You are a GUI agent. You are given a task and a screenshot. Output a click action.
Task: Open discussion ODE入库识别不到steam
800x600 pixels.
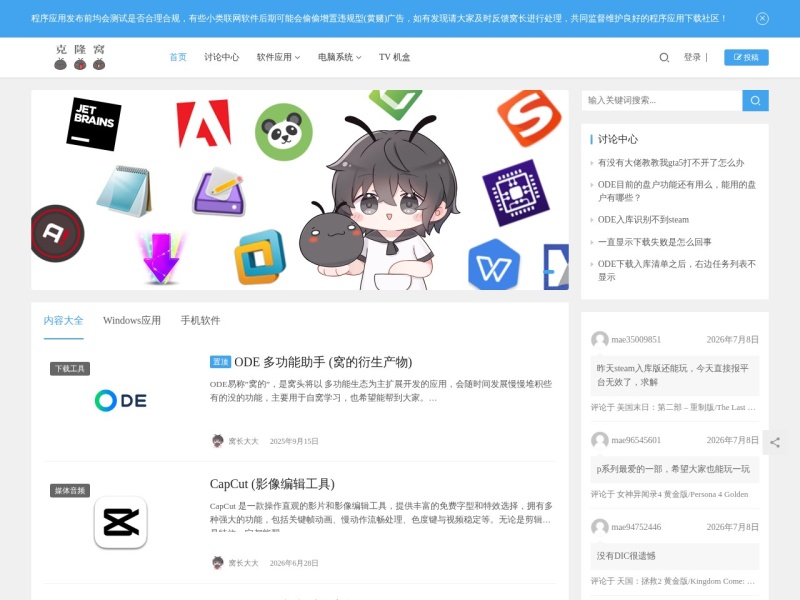tap(643, 220)
